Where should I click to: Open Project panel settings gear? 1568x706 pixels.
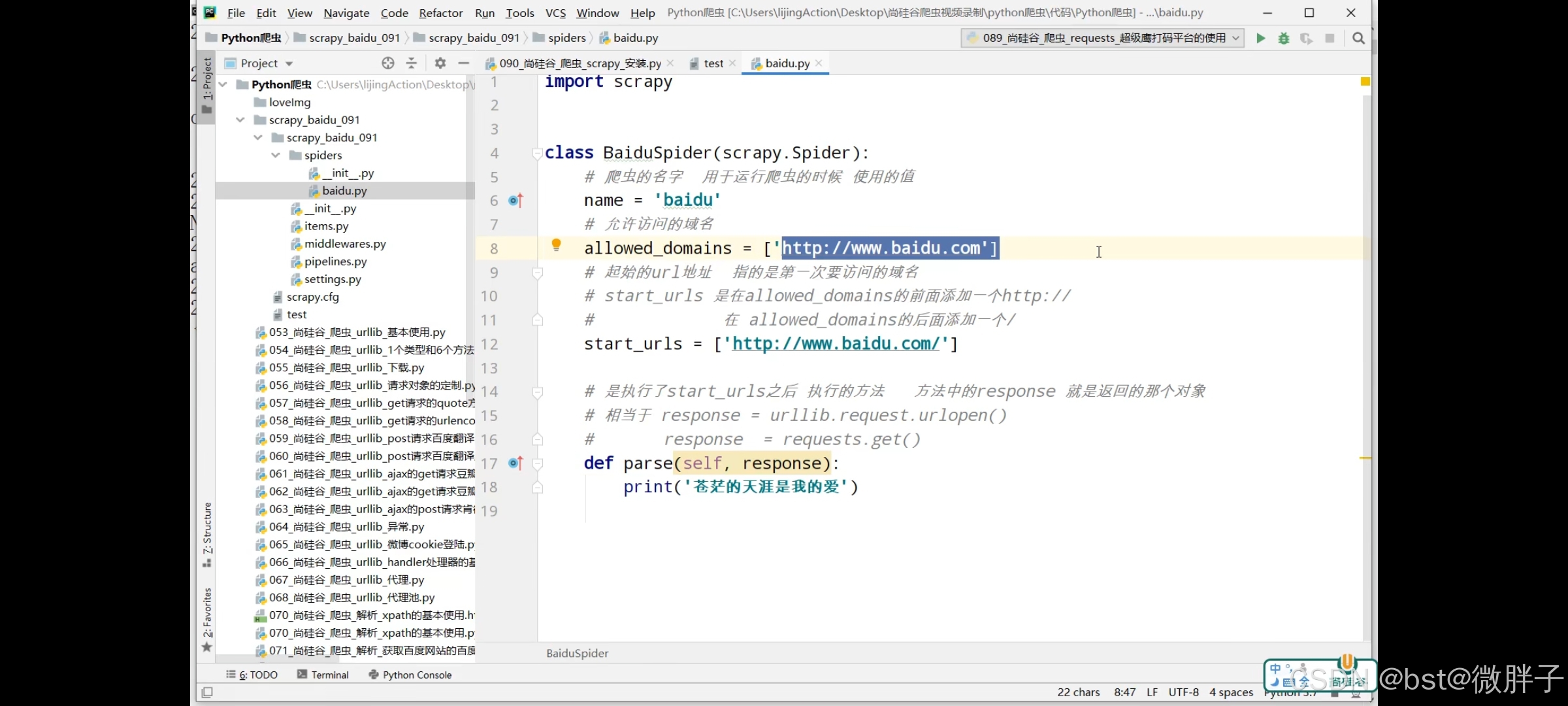click(440, 63)
